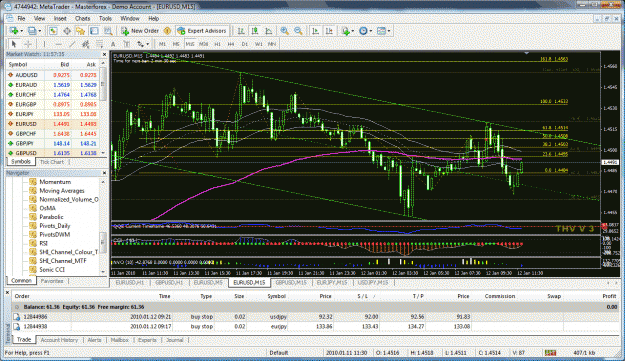This screenshot has width=625, height=361.
Task: Open the new chart dropdown arrow
Action: [21, 31]
